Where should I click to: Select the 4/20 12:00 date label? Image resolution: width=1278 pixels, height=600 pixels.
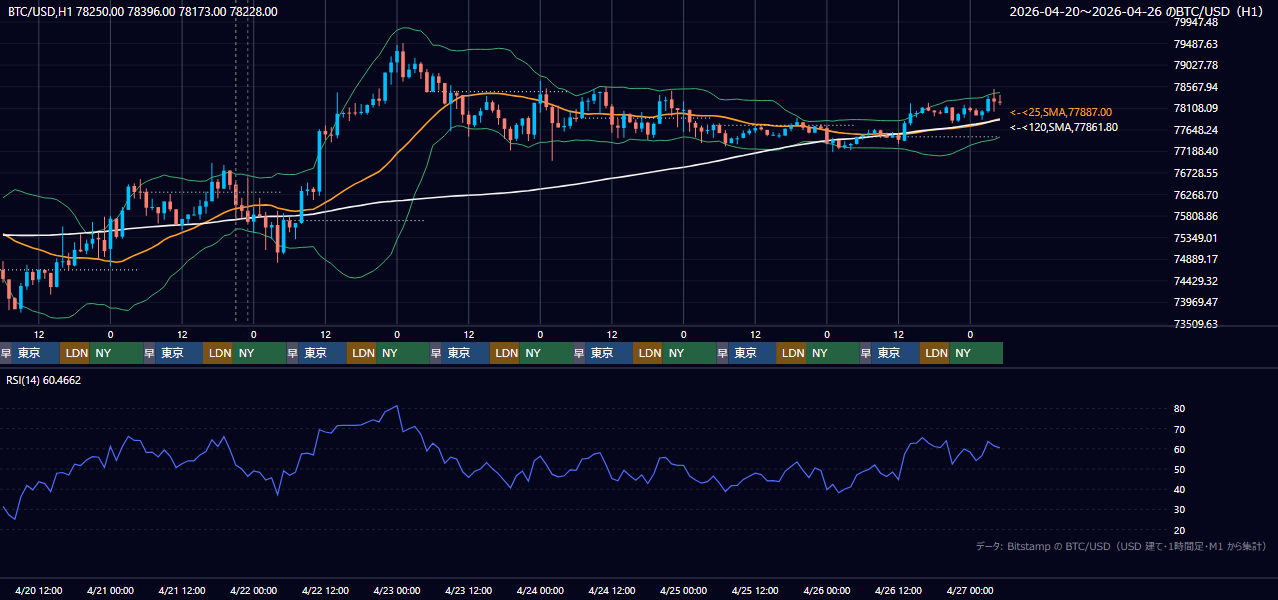click(39, 591)
